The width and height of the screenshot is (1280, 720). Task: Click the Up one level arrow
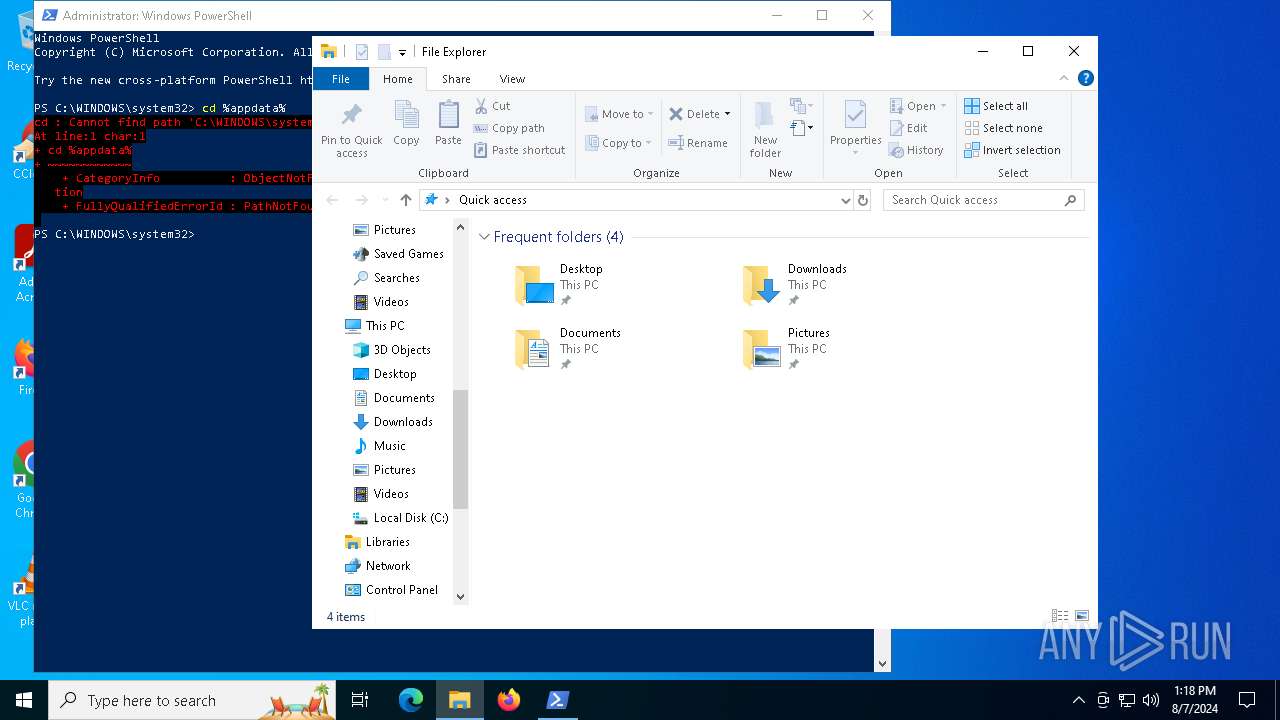click(x=405, y=200)
